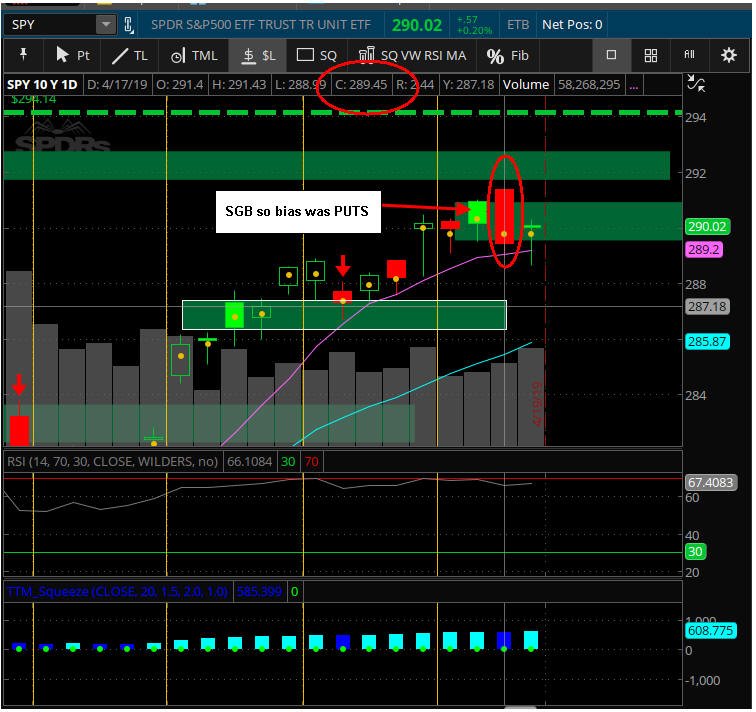Select the Pointer (Pt) tool
756x712 pixels.
tap(73, 55)
